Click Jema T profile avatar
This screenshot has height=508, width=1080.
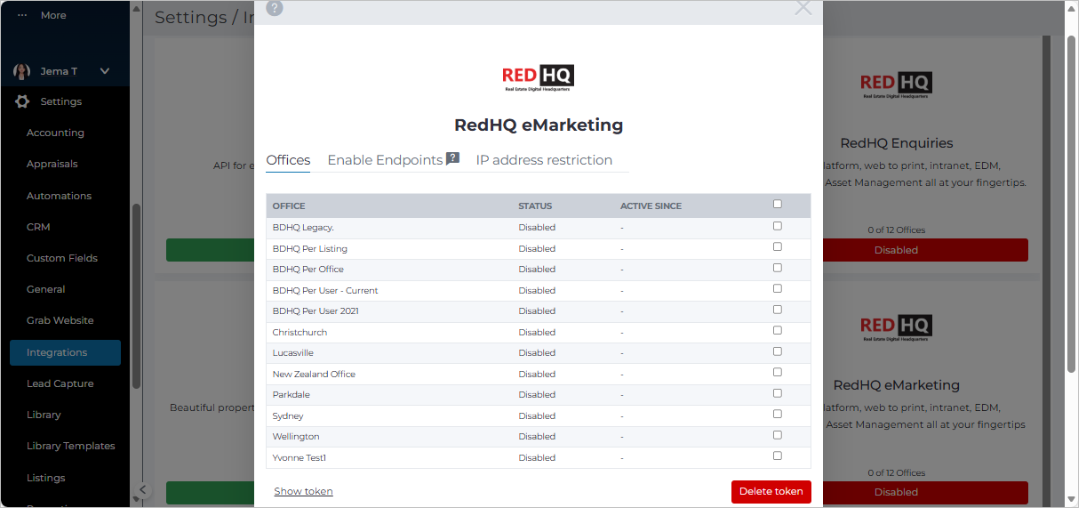tap(21, 71)
